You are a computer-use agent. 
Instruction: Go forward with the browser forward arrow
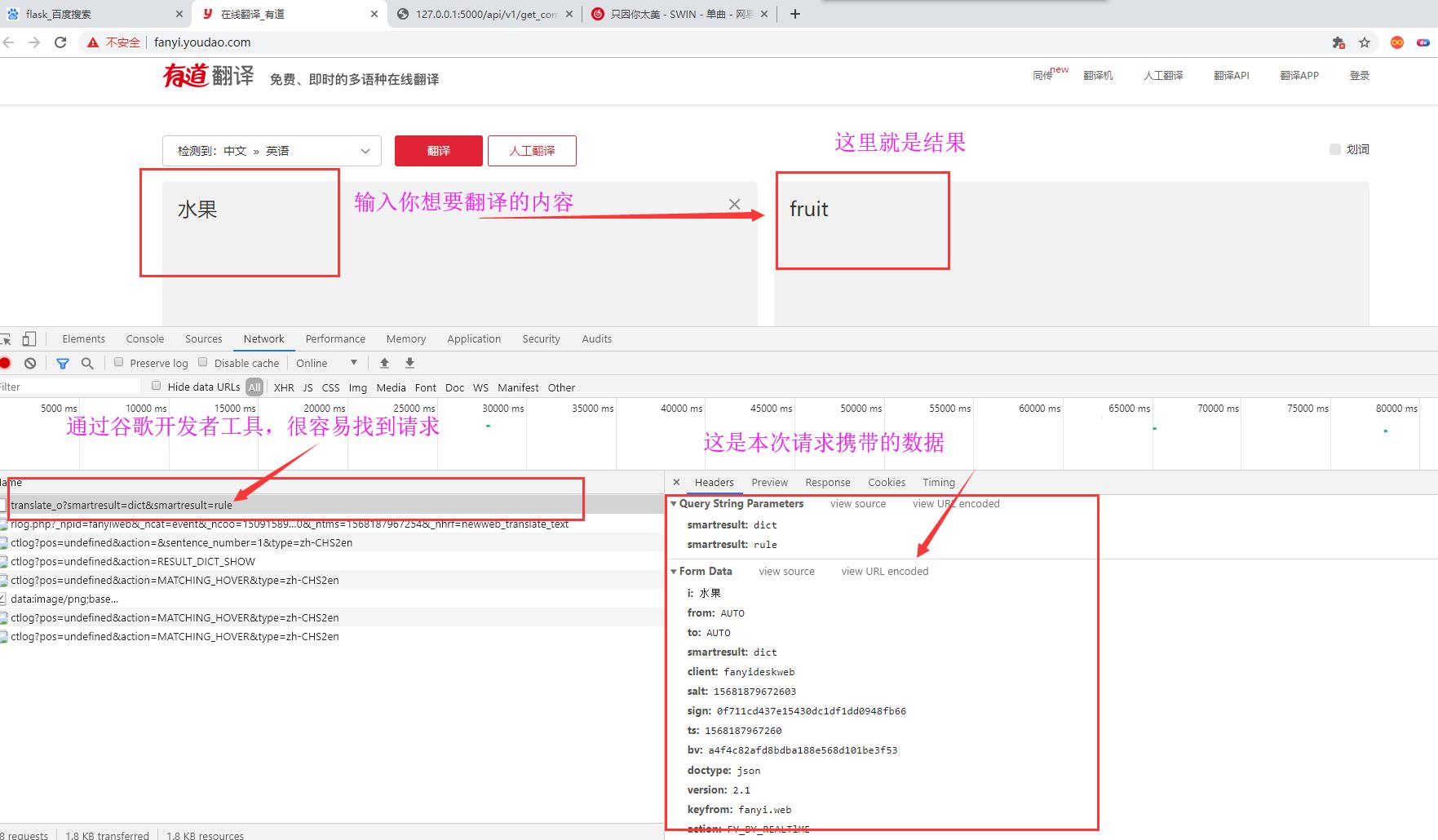point(34,42)
